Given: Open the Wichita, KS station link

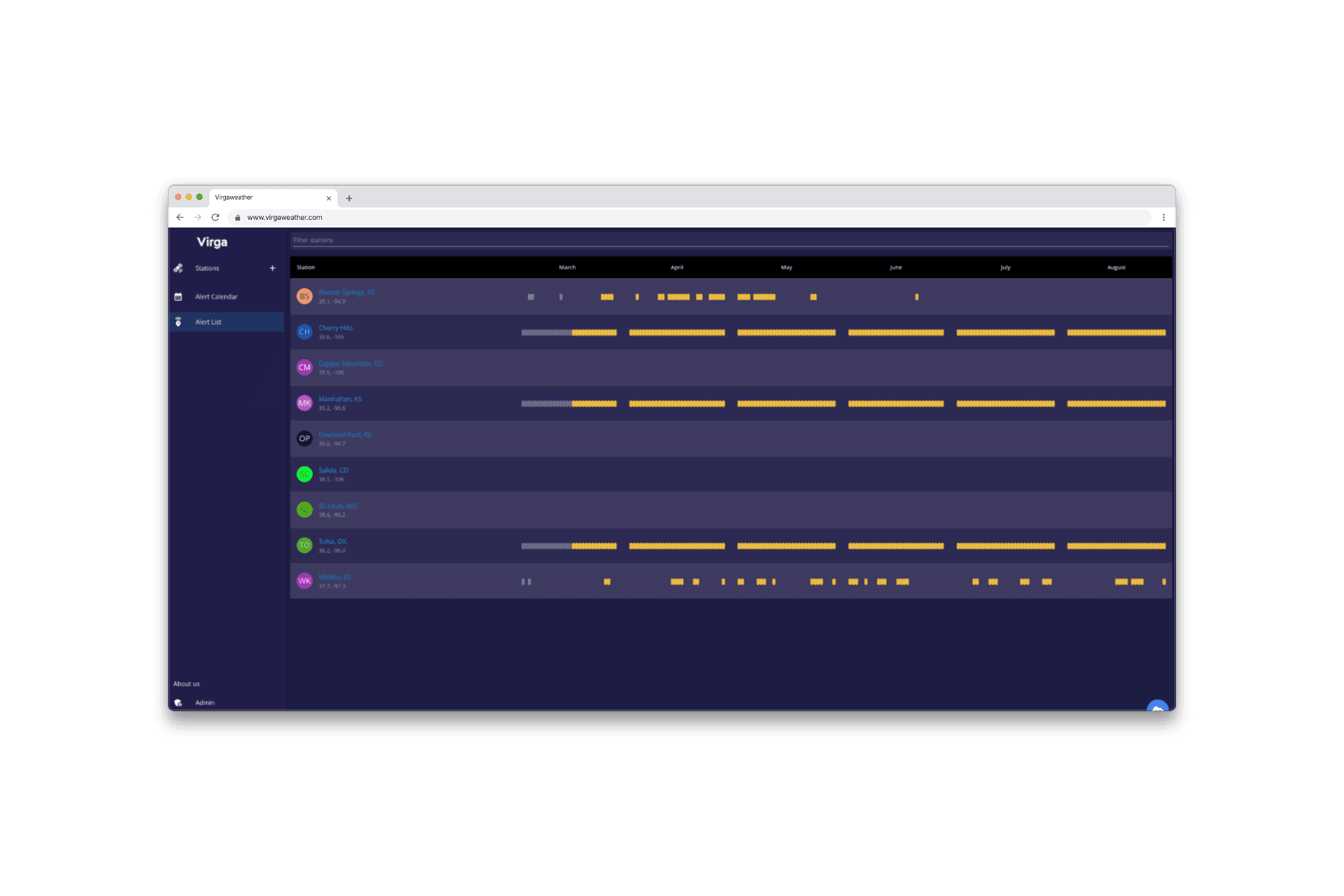Looking at the screenshot, I should click(x=335, y=577).
